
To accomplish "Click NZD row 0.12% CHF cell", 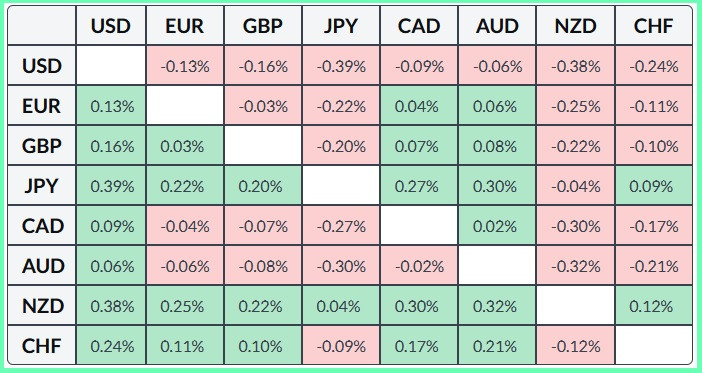I will pos(654,306).
